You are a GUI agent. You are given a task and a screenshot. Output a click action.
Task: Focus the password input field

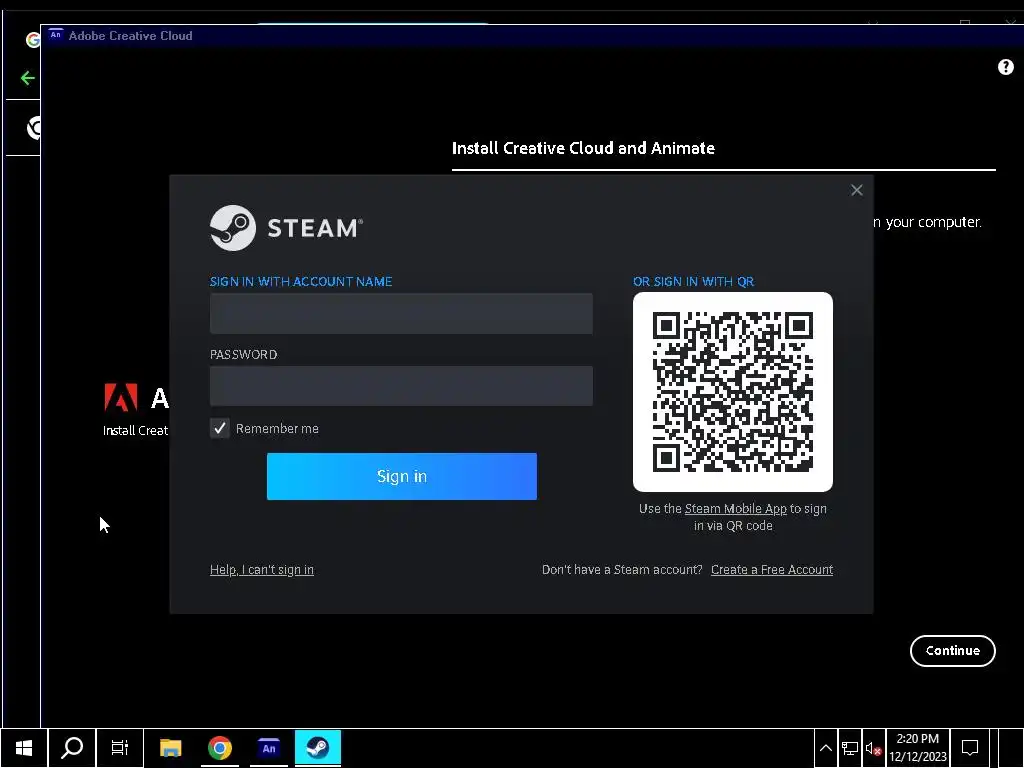tap(401, 386)
